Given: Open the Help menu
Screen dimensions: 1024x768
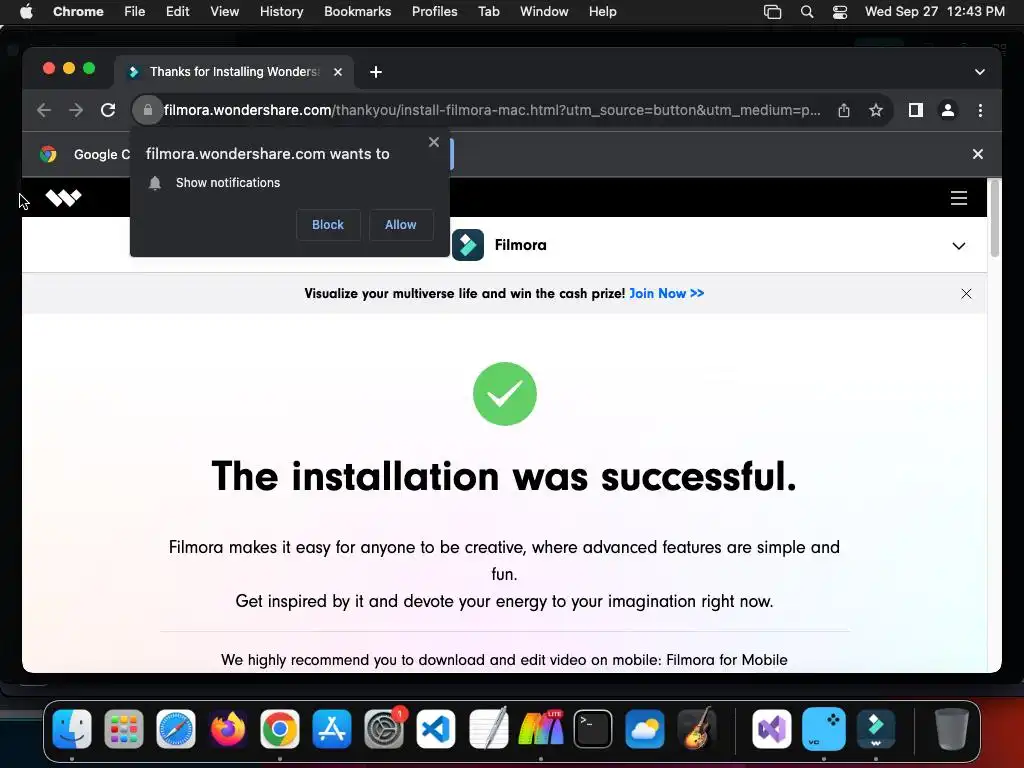Looking at the screenshot, I should (x=602, y=12).
